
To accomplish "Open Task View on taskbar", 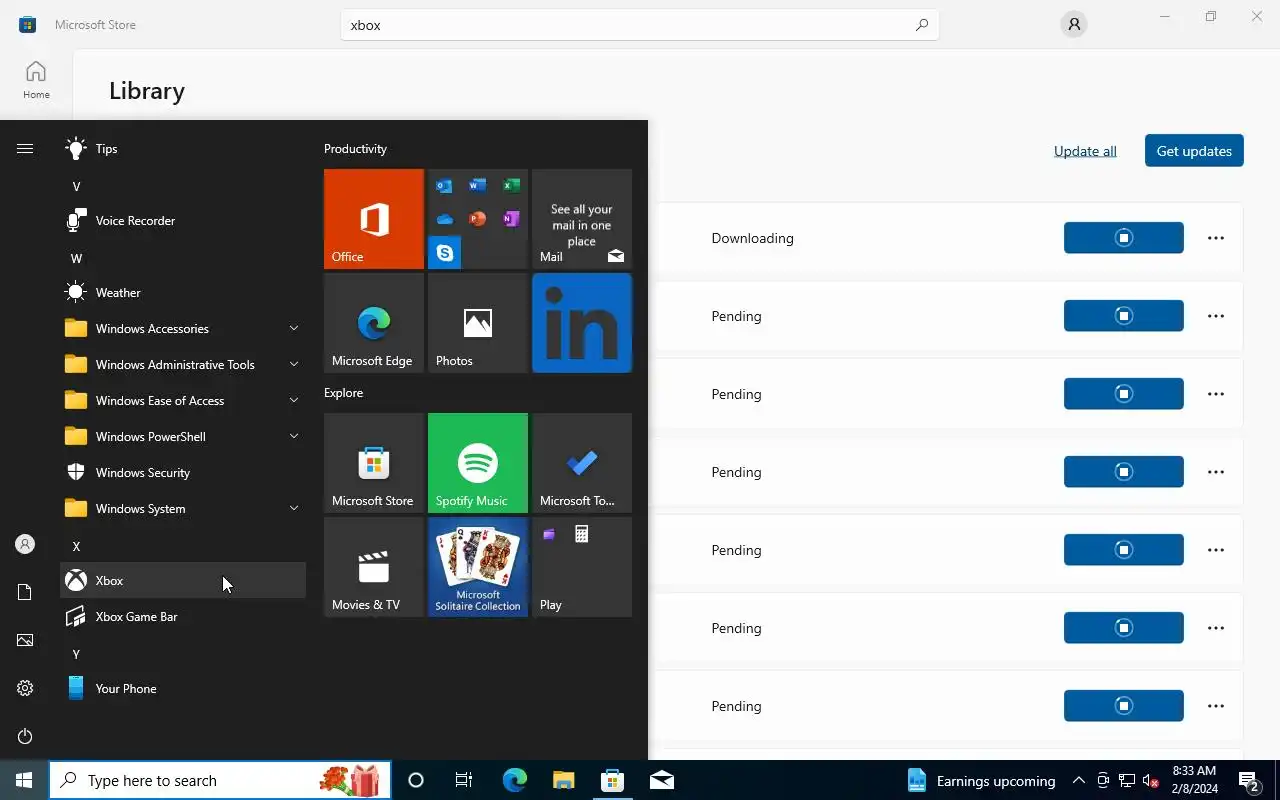I will coord(464,780).
